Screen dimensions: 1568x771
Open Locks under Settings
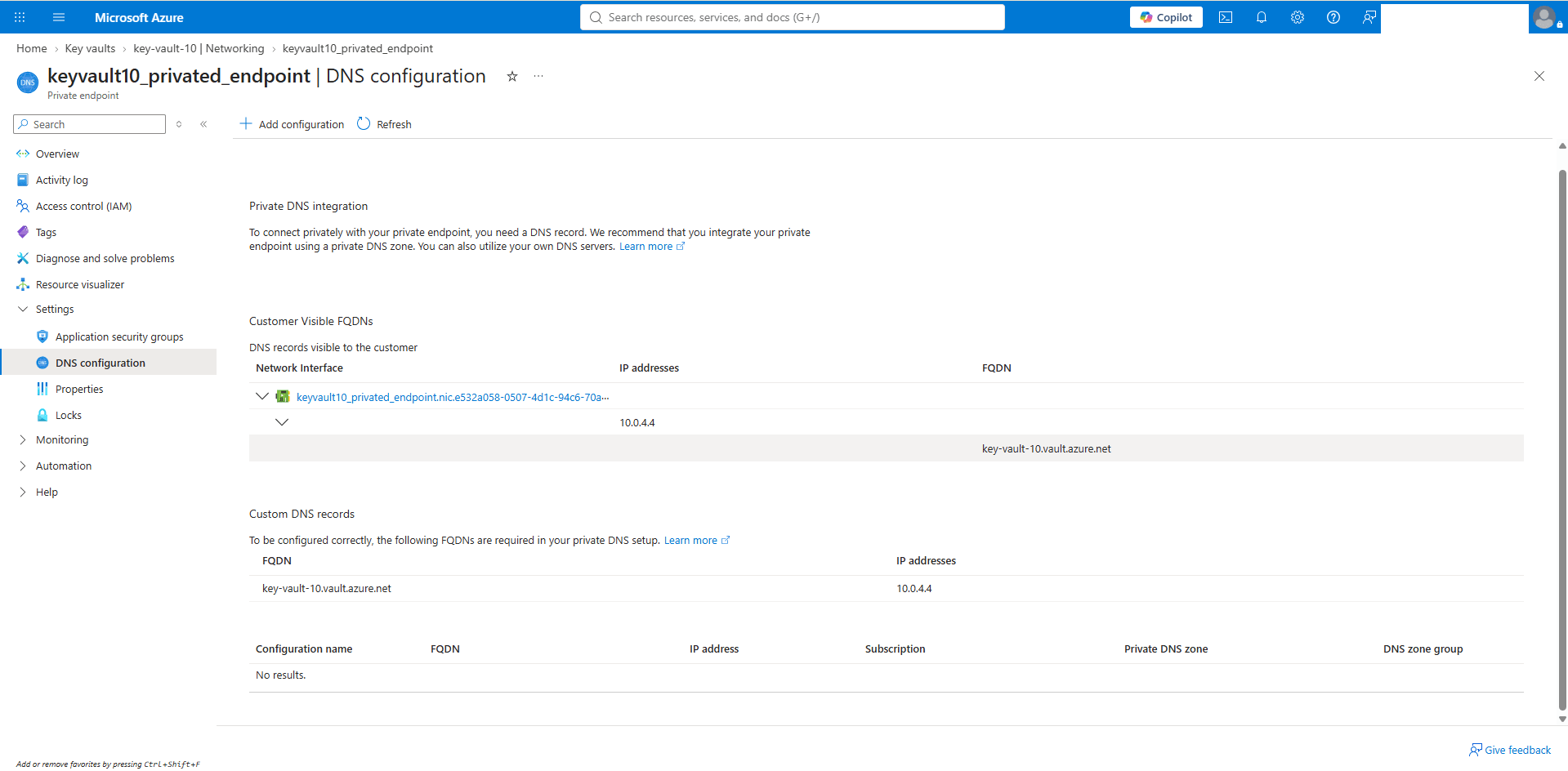point(69,415)
